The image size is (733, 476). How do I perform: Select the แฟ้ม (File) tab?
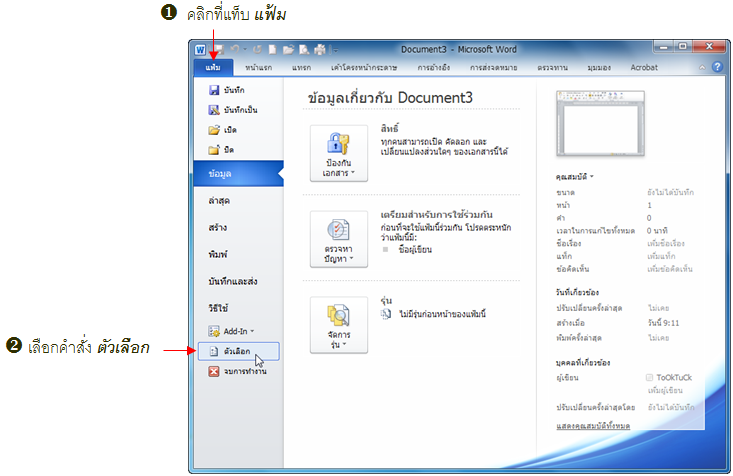click(x=213, y=67)
